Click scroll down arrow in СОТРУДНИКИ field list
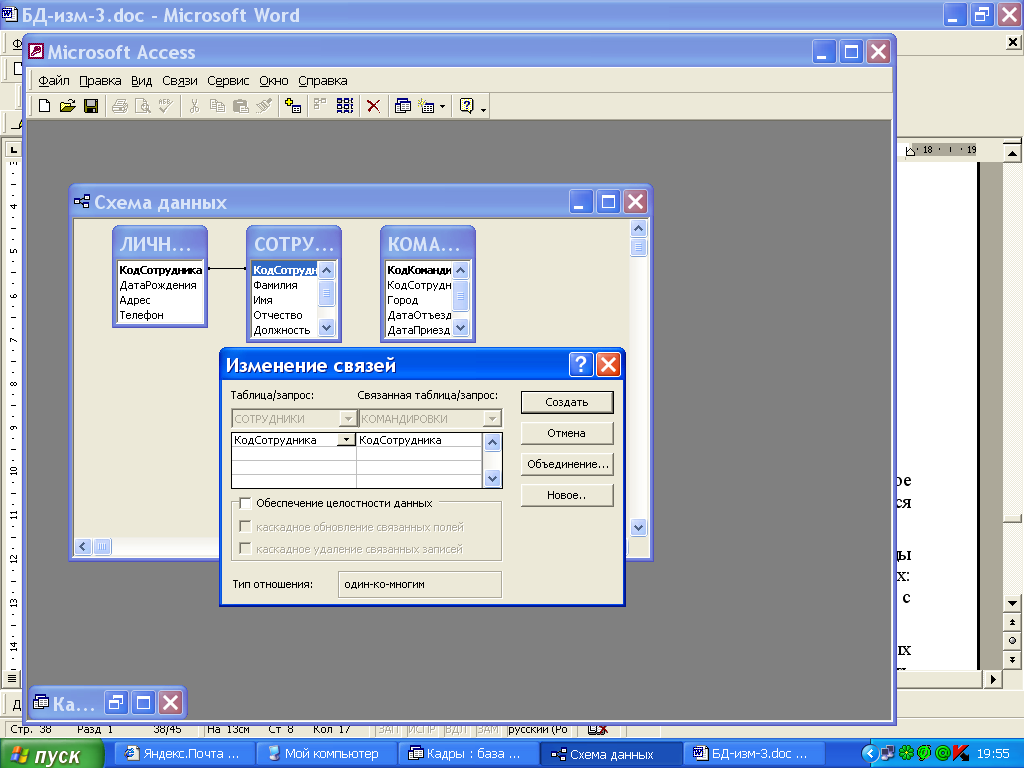 (x=327, y=327)
